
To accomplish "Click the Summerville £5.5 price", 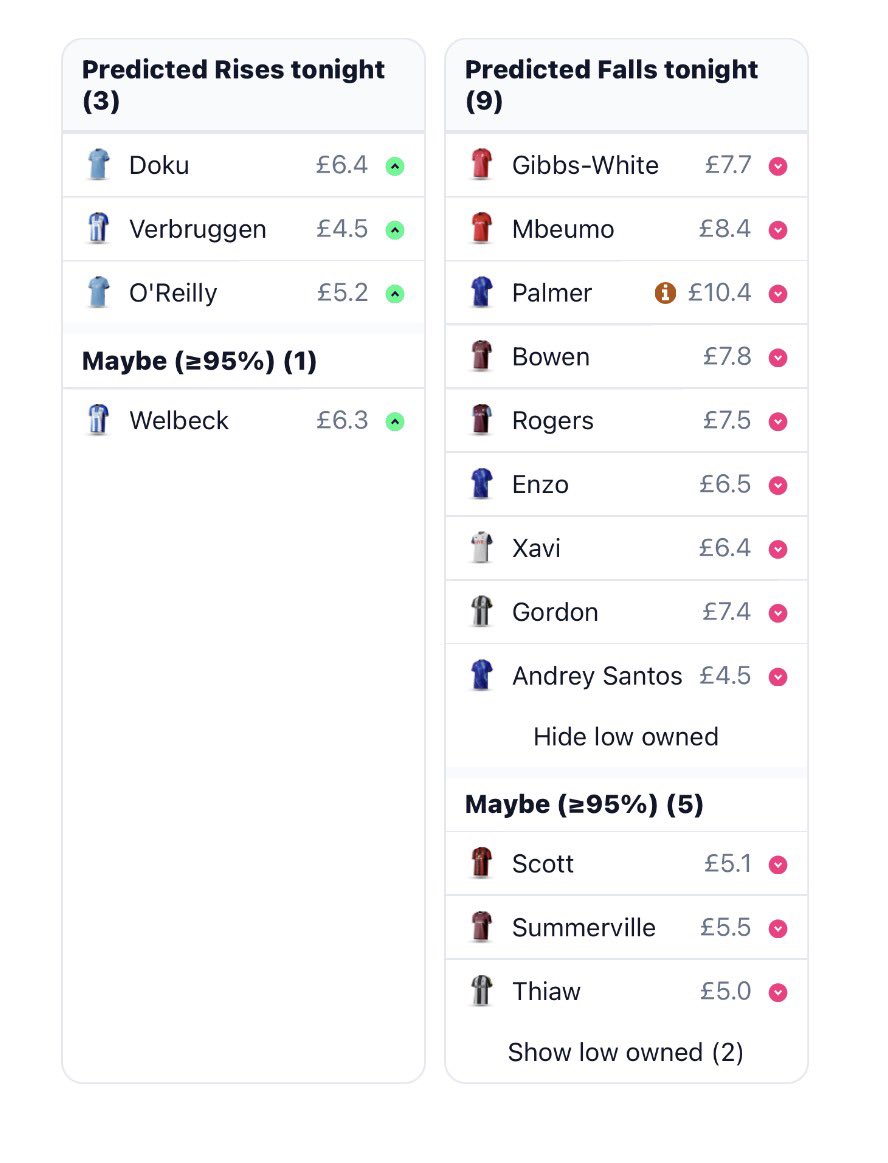I will [x=726, y=927].
